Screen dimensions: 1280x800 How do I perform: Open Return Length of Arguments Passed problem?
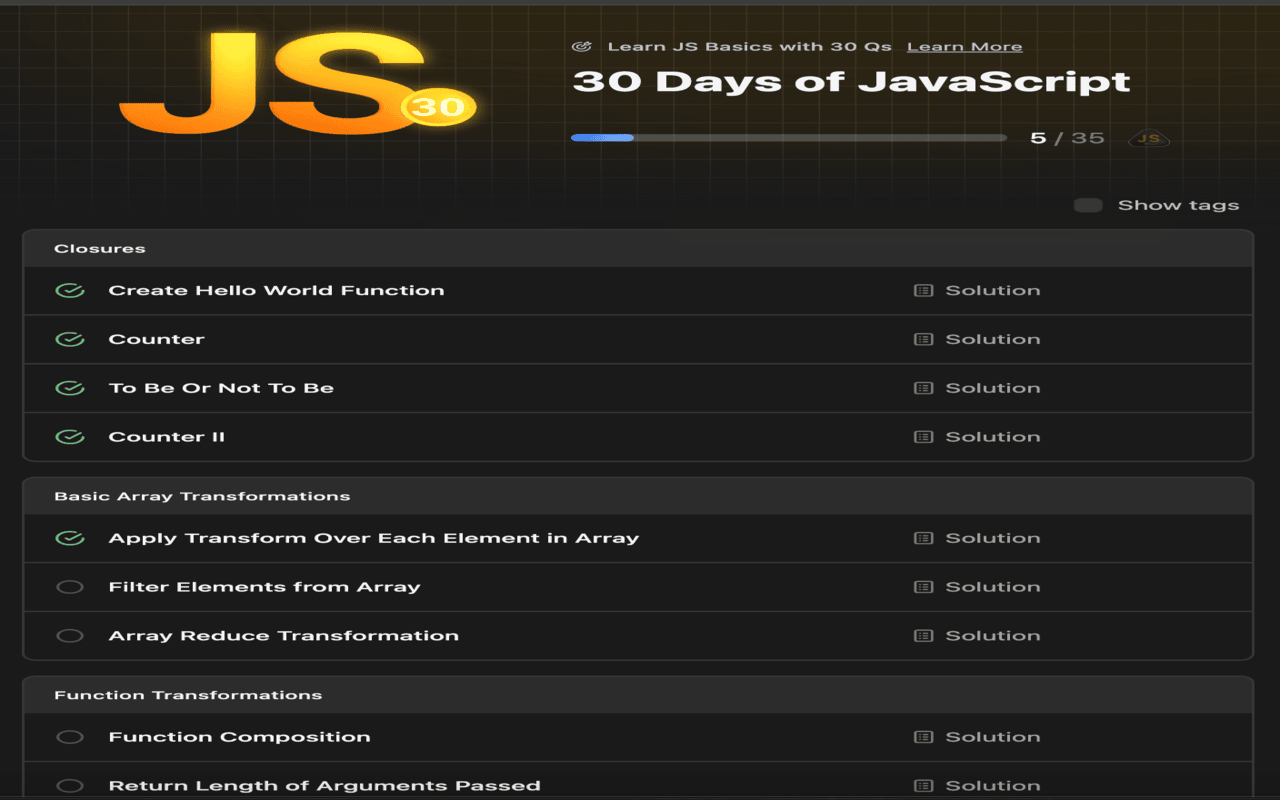tap(325, 786)
